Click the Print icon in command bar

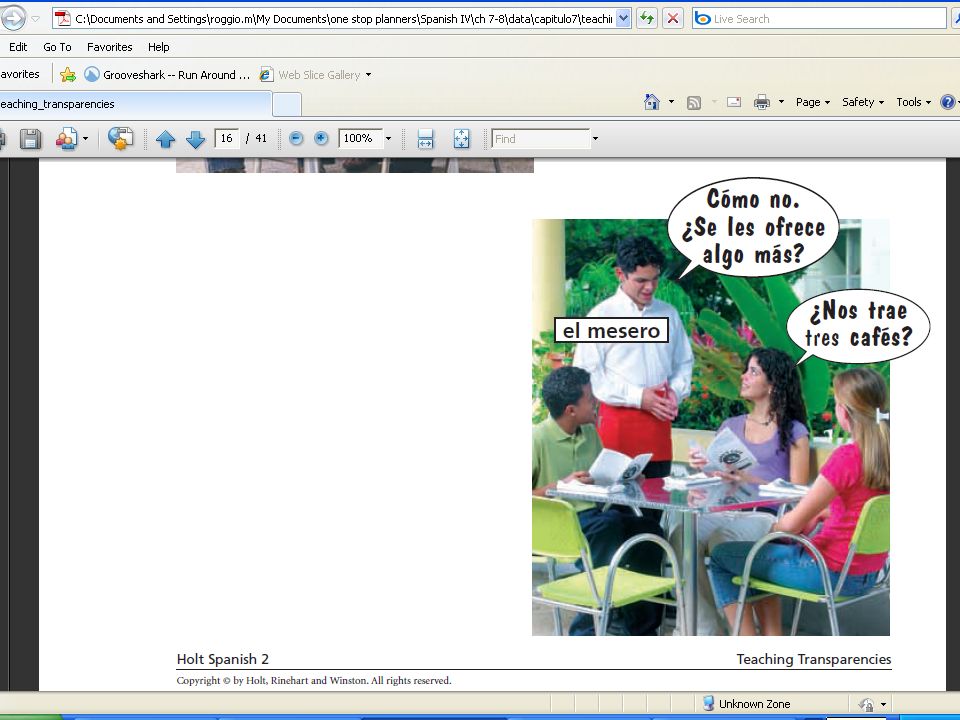pyautogui.click(x=762, y=102)
